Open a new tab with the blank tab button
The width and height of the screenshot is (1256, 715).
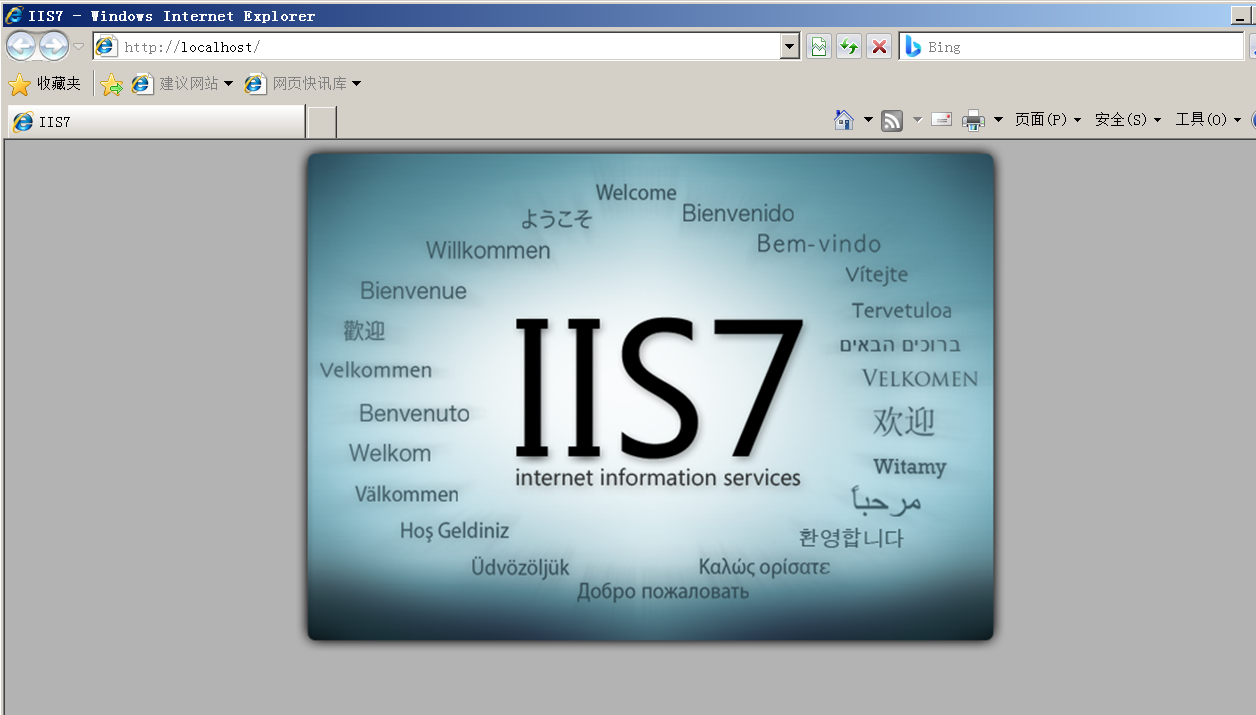coord(321,122)
